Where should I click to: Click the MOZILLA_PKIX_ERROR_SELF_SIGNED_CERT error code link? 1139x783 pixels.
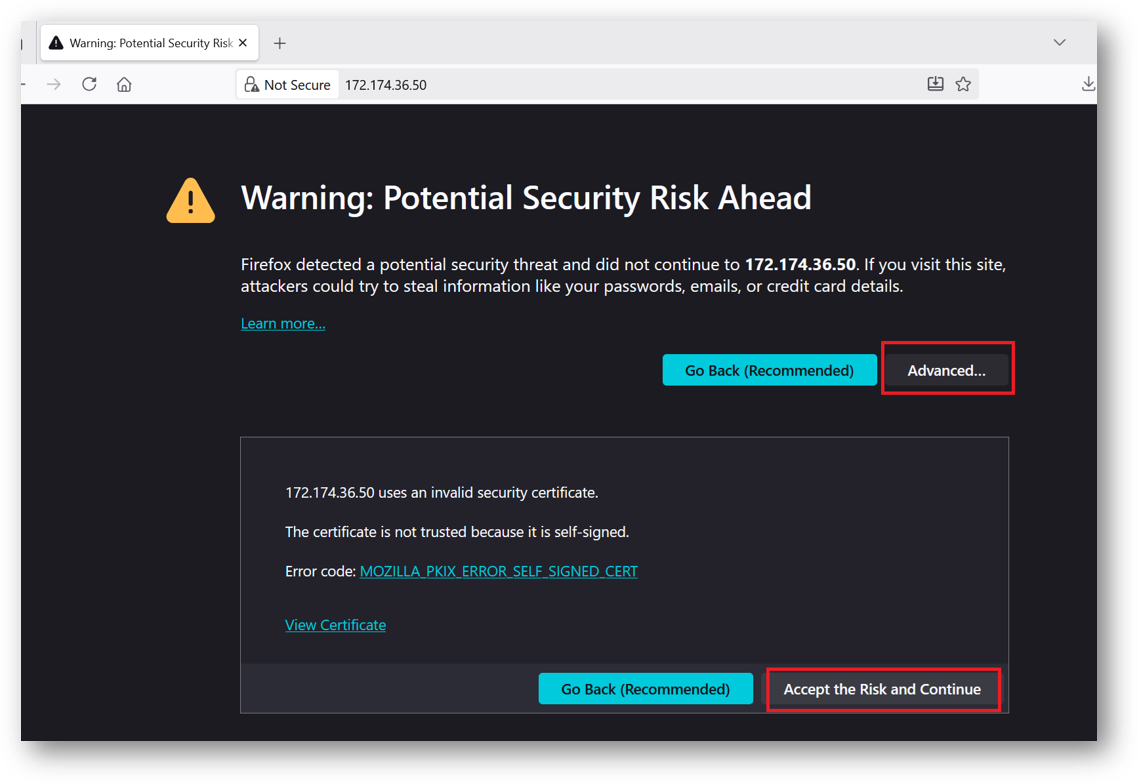coord(498,571)
